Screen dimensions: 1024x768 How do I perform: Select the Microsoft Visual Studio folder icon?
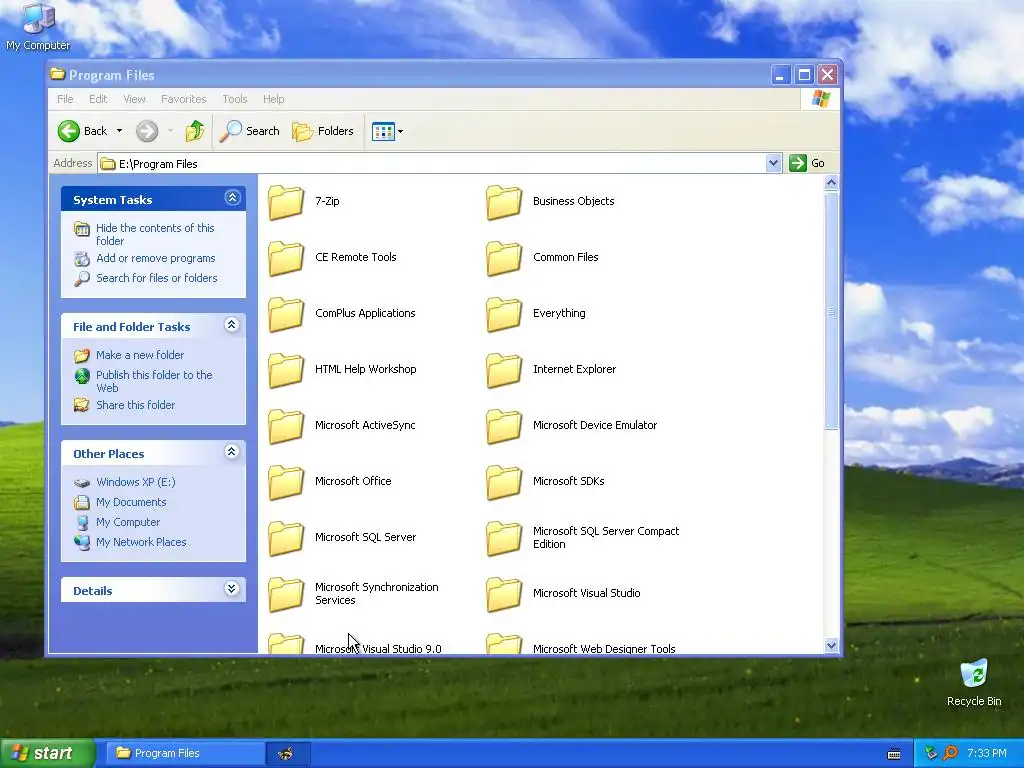[x=504, y=593]
